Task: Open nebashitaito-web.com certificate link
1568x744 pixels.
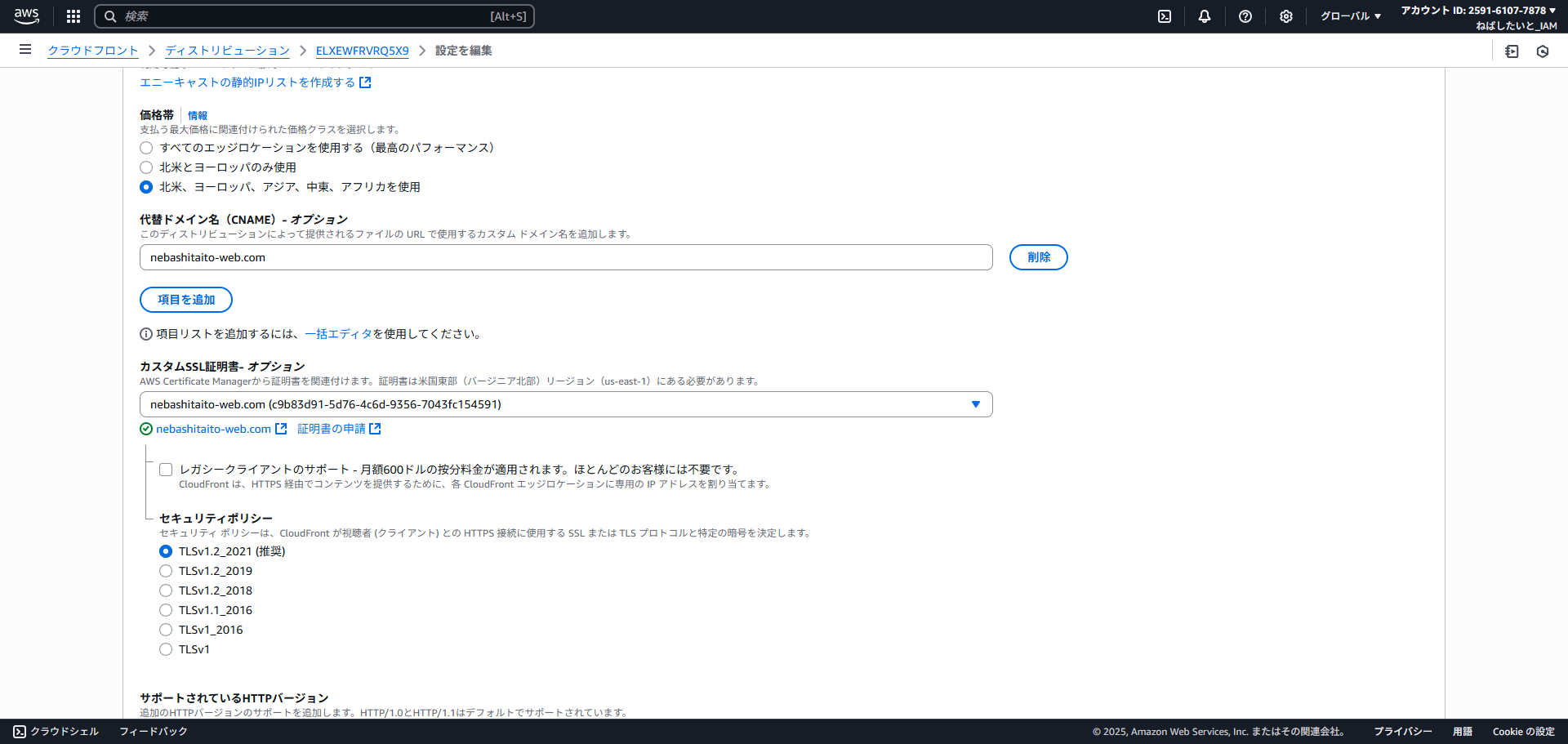Action: point(214,429)
